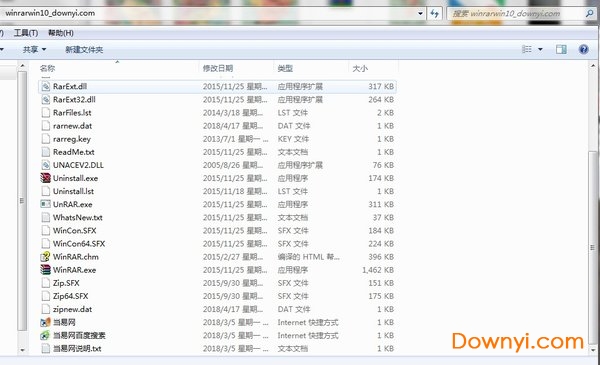
Task: Click file list scrollbar up arrow
Action: [593, 66]
